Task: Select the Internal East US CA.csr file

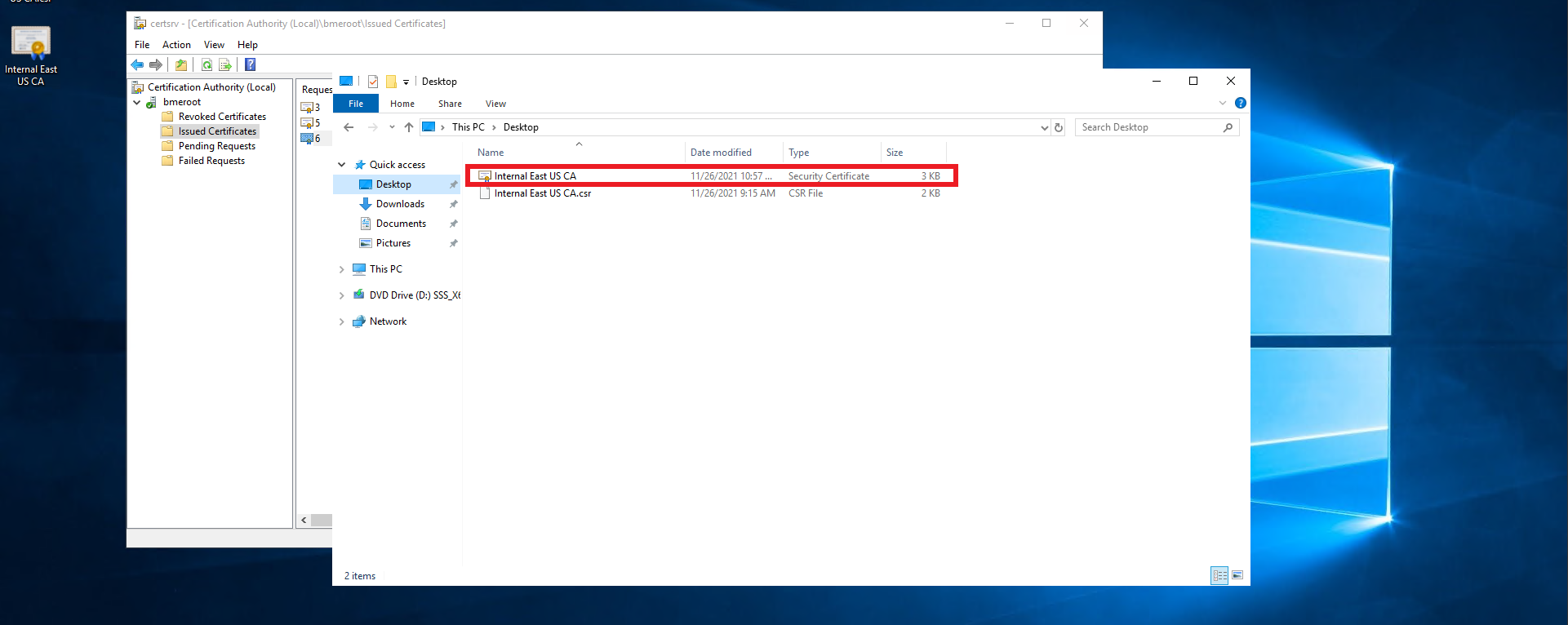Action: 710,193
